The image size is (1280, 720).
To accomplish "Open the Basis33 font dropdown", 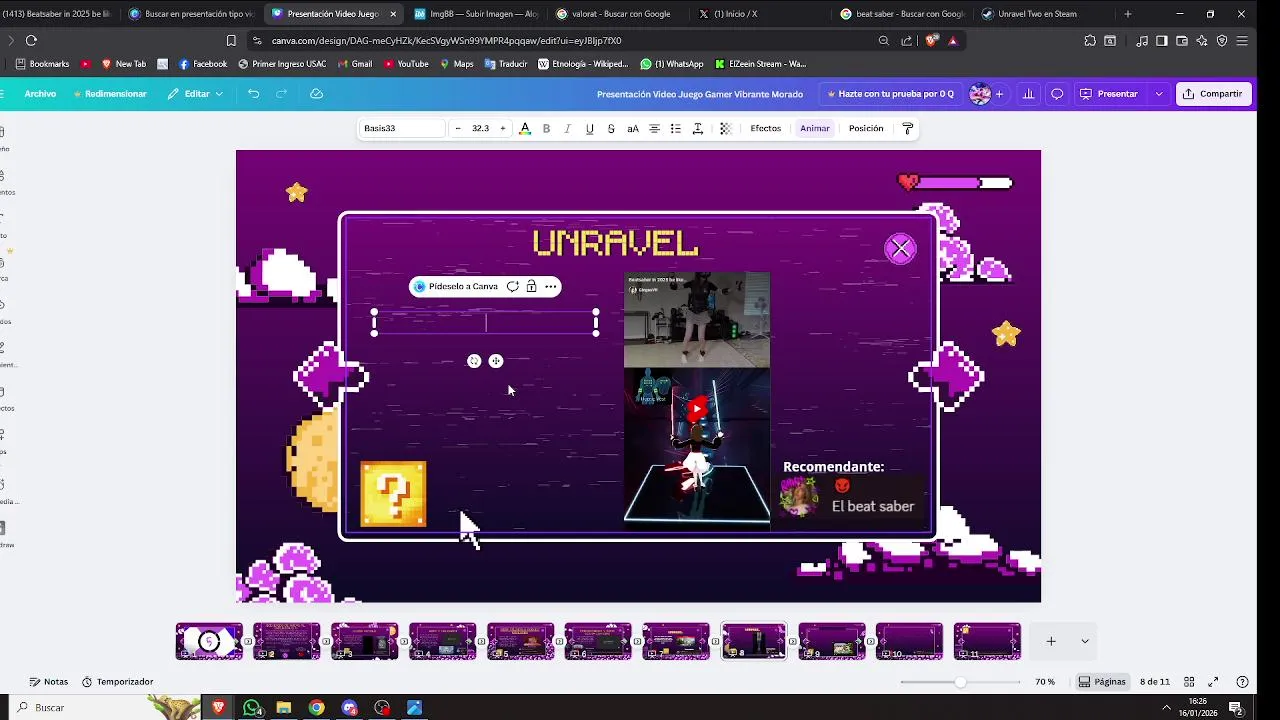I will click(x=402, y=128).
